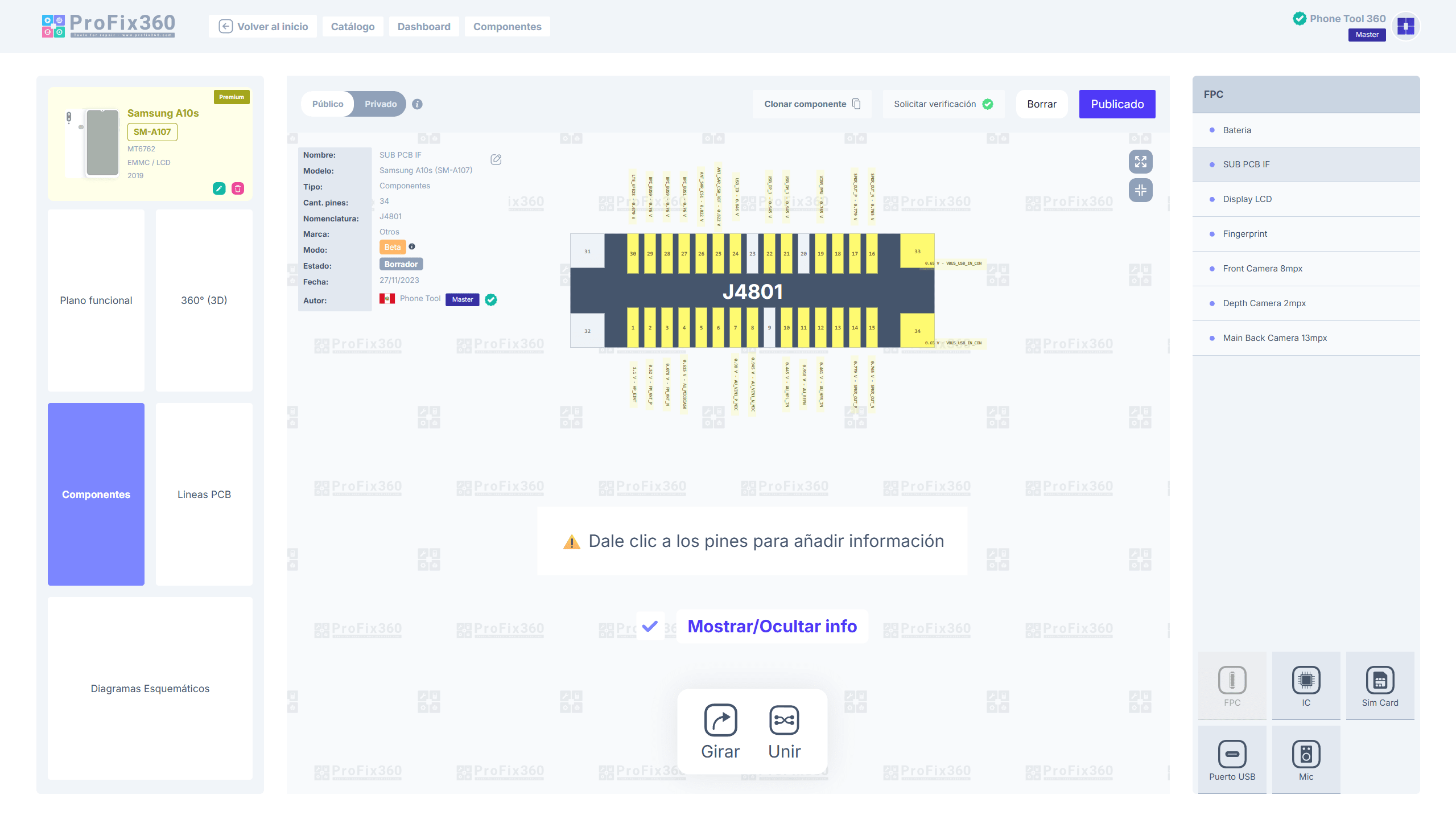Screen dimensions: 1456x819
Task: Select Main Back Camera 13mpx in list
Action: pyautogui.click(x=1274, y=338)
